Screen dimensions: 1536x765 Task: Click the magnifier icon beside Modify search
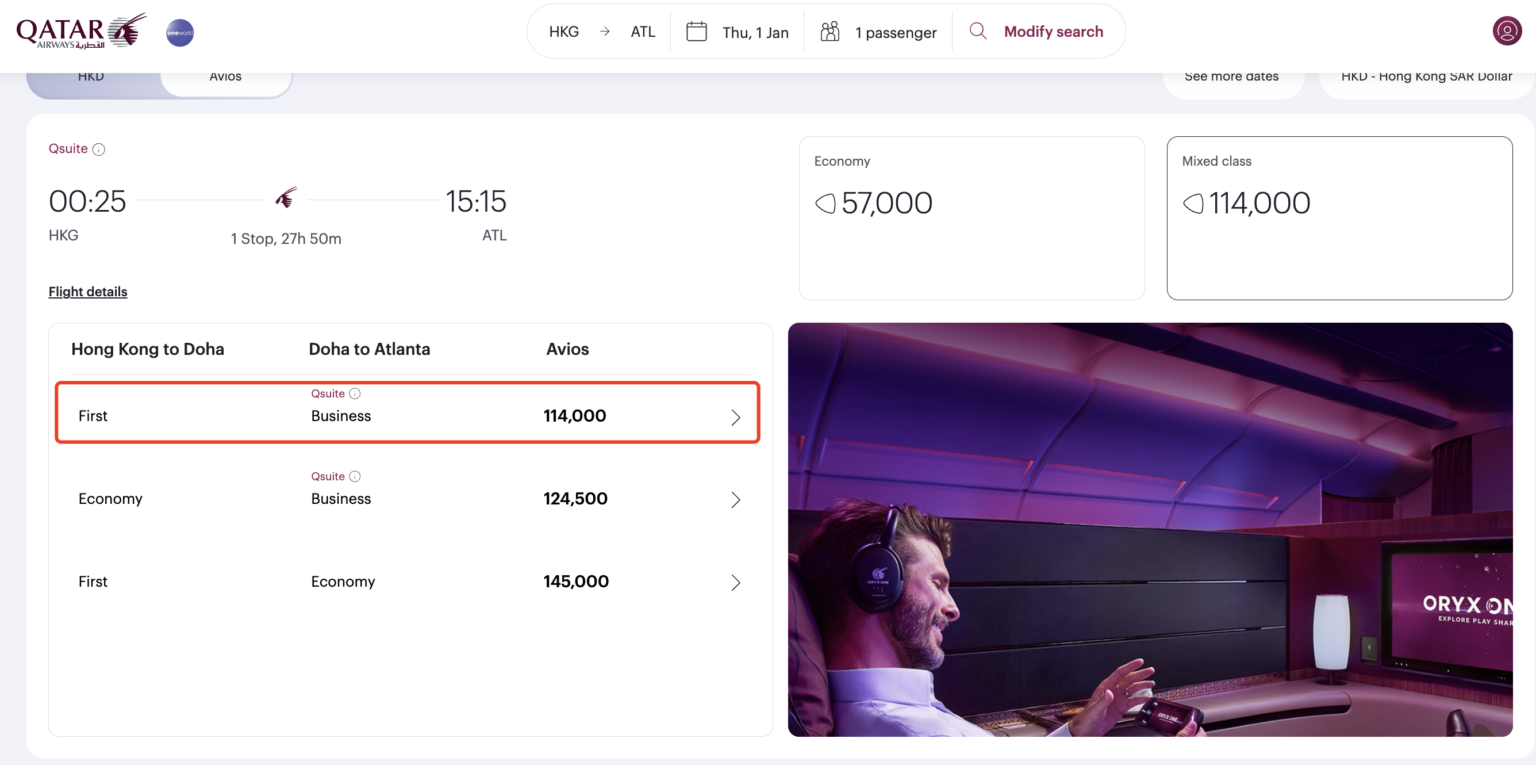coord(978,32)
